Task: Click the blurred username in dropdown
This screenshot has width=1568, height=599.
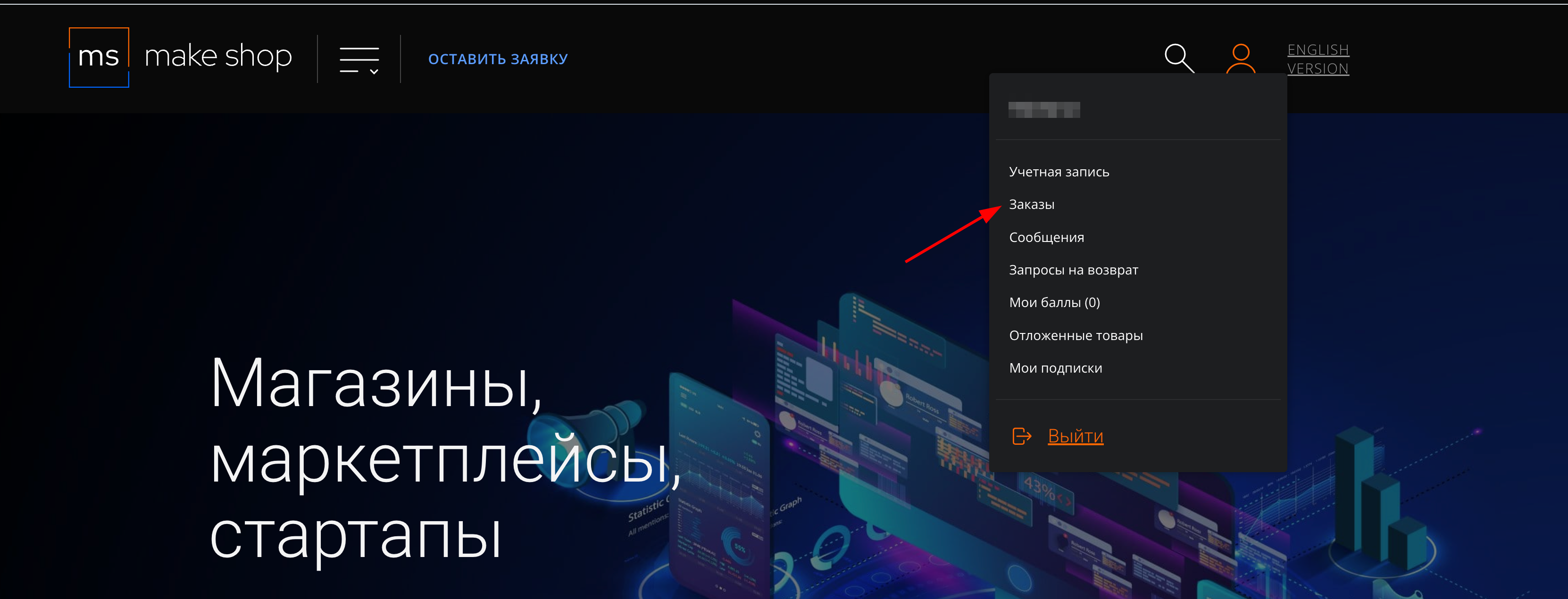Action: (1043, 109)
